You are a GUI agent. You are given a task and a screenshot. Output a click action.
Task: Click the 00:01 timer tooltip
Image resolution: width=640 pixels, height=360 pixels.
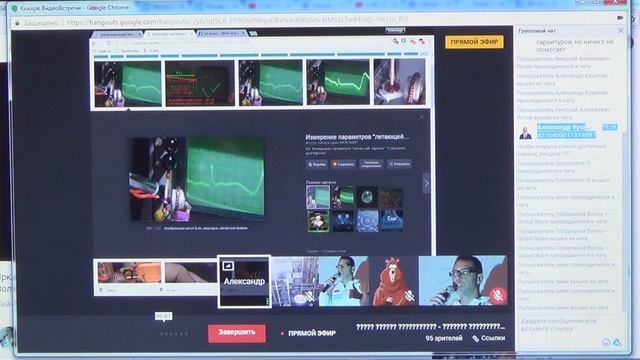163,316
